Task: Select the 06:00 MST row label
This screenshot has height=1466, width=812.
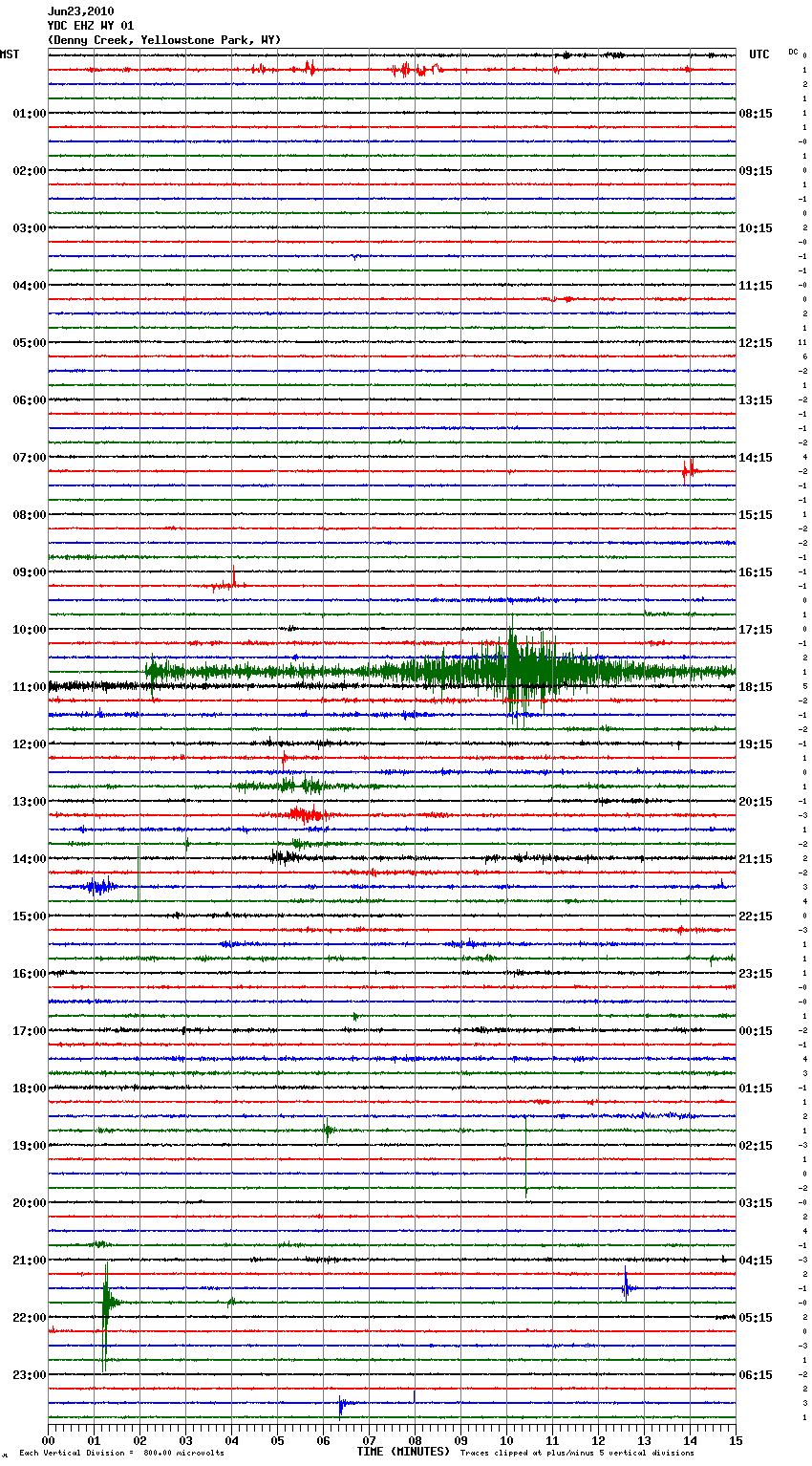Action: pos(30,400)
